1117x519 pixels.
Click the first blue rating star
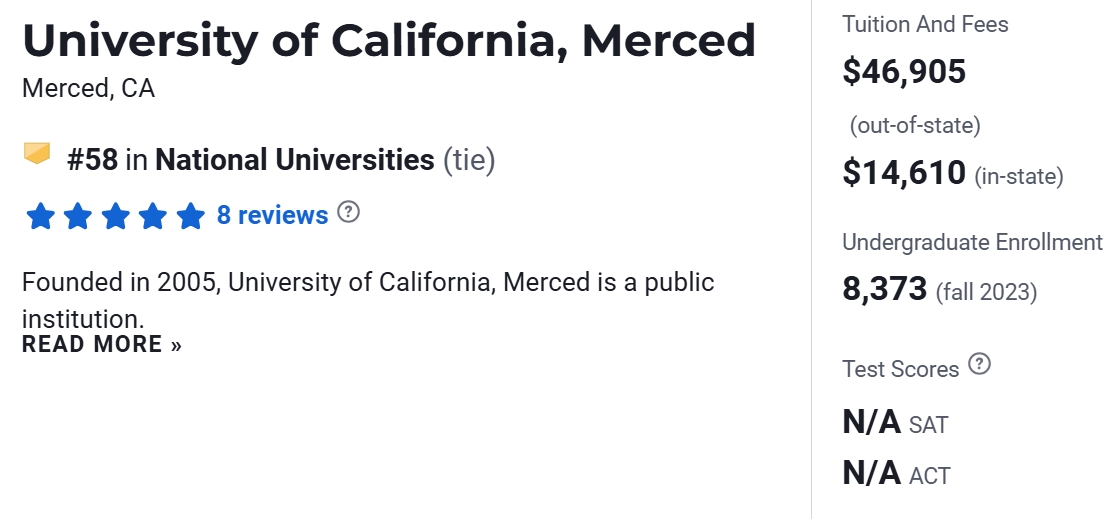pos(40,216)
